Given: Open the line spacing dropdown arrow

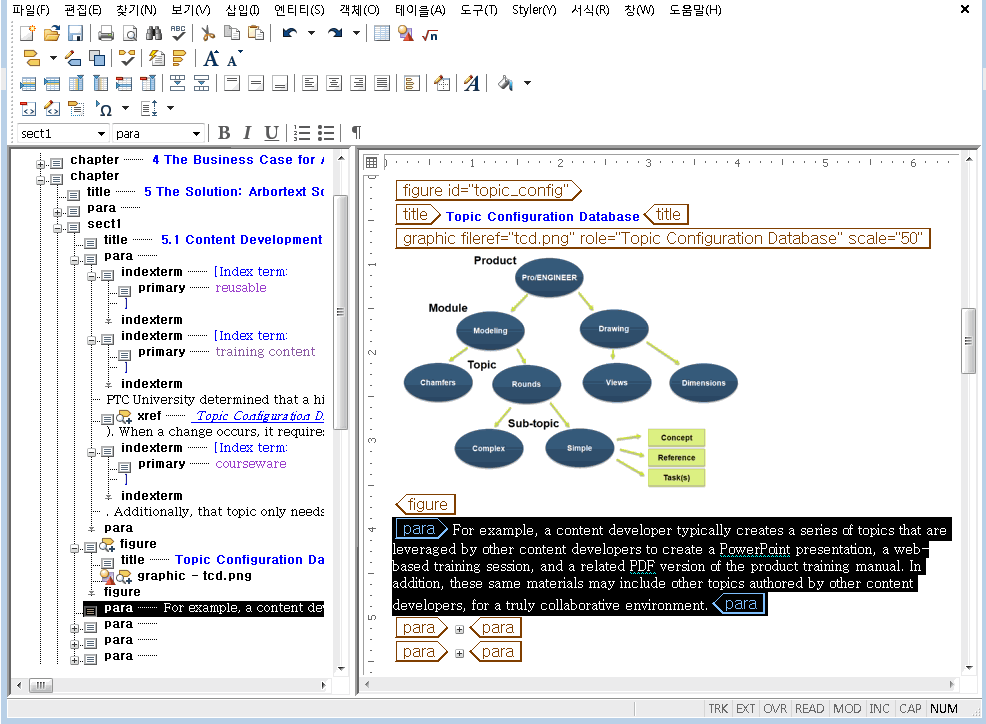Looking at the screenshot, I should pos(170,108).
